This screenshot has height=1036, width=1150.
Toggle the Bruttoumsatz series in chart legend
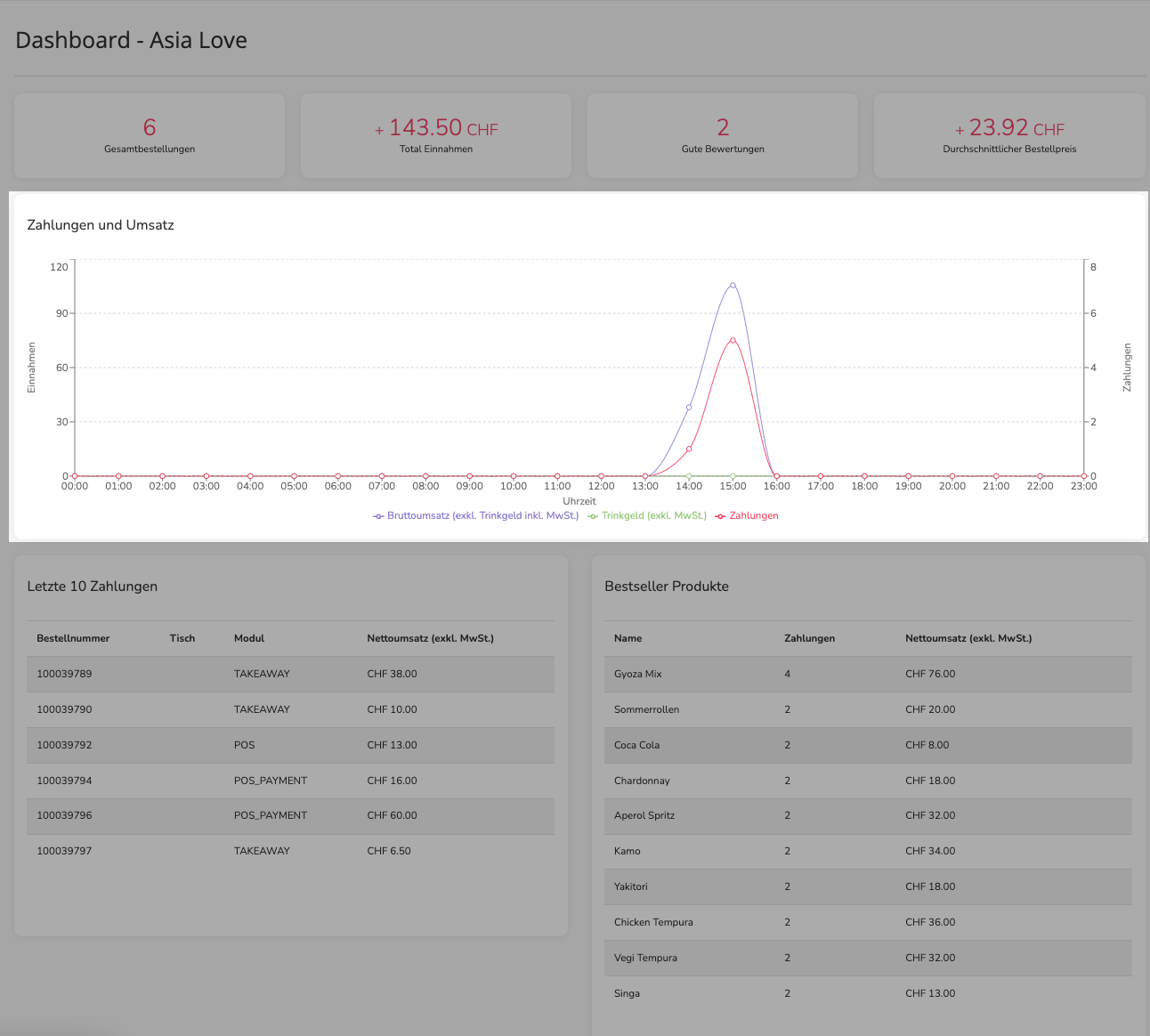(x=475, y=515)
